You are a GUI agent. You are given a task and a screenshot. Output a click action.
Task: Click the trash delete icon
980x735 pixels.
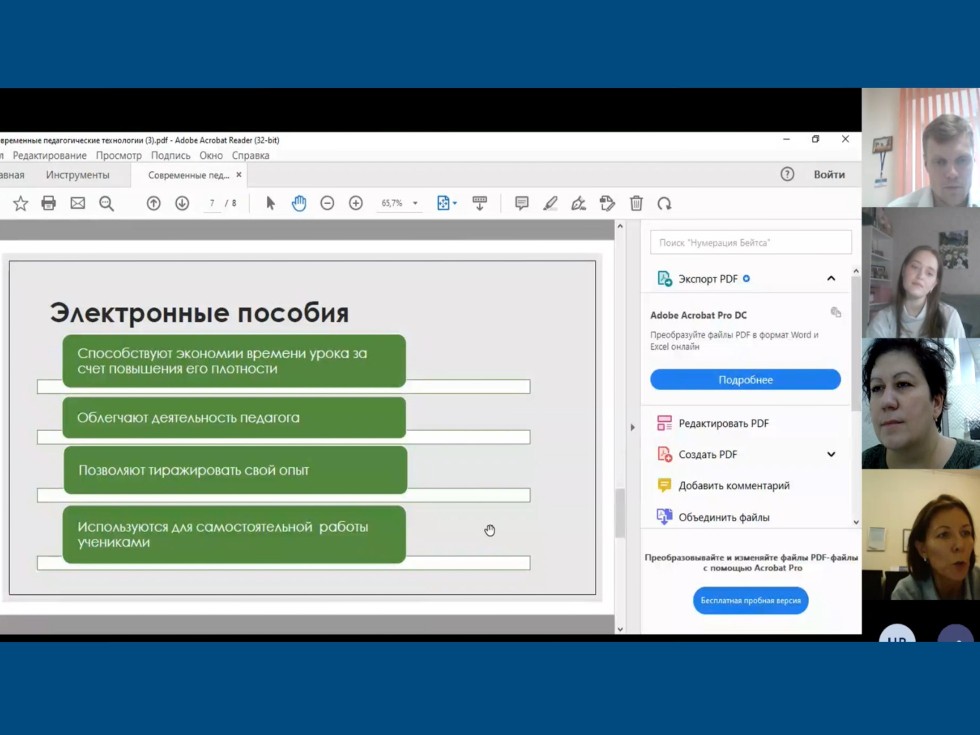pos(636,203)
